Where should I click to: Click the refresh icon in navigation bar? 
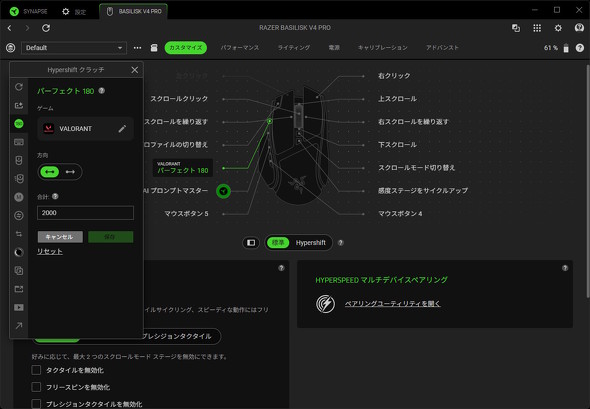tap(46, 28)
